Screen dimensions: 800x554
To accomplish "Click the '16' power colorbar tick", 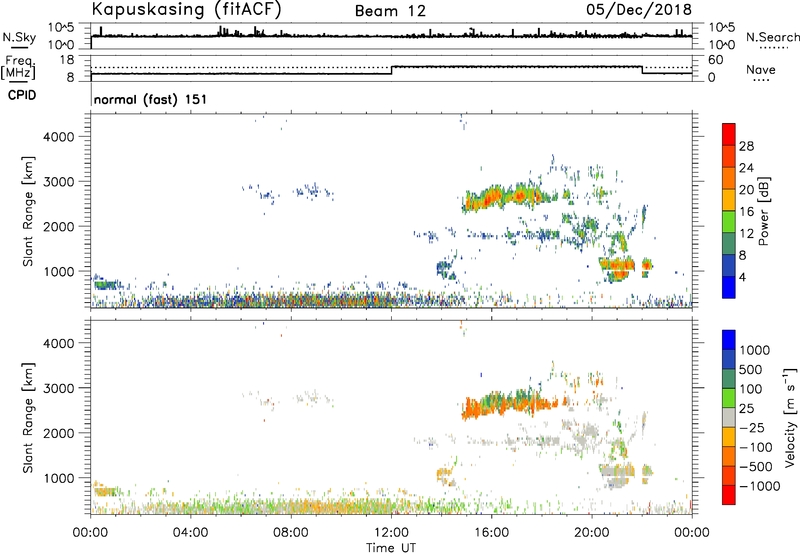I will pos(746,212).
